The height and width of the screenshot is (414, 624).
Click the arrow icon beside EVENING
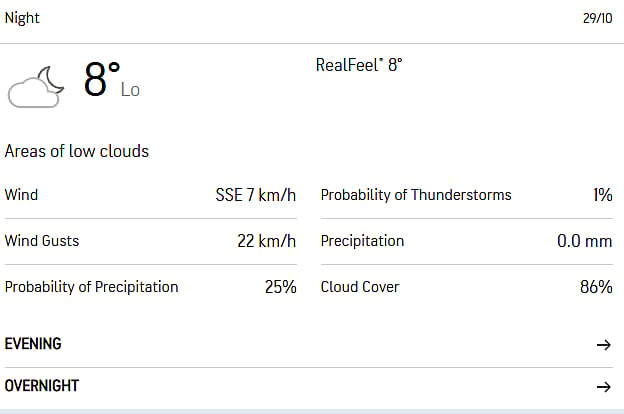click(603, 345)
